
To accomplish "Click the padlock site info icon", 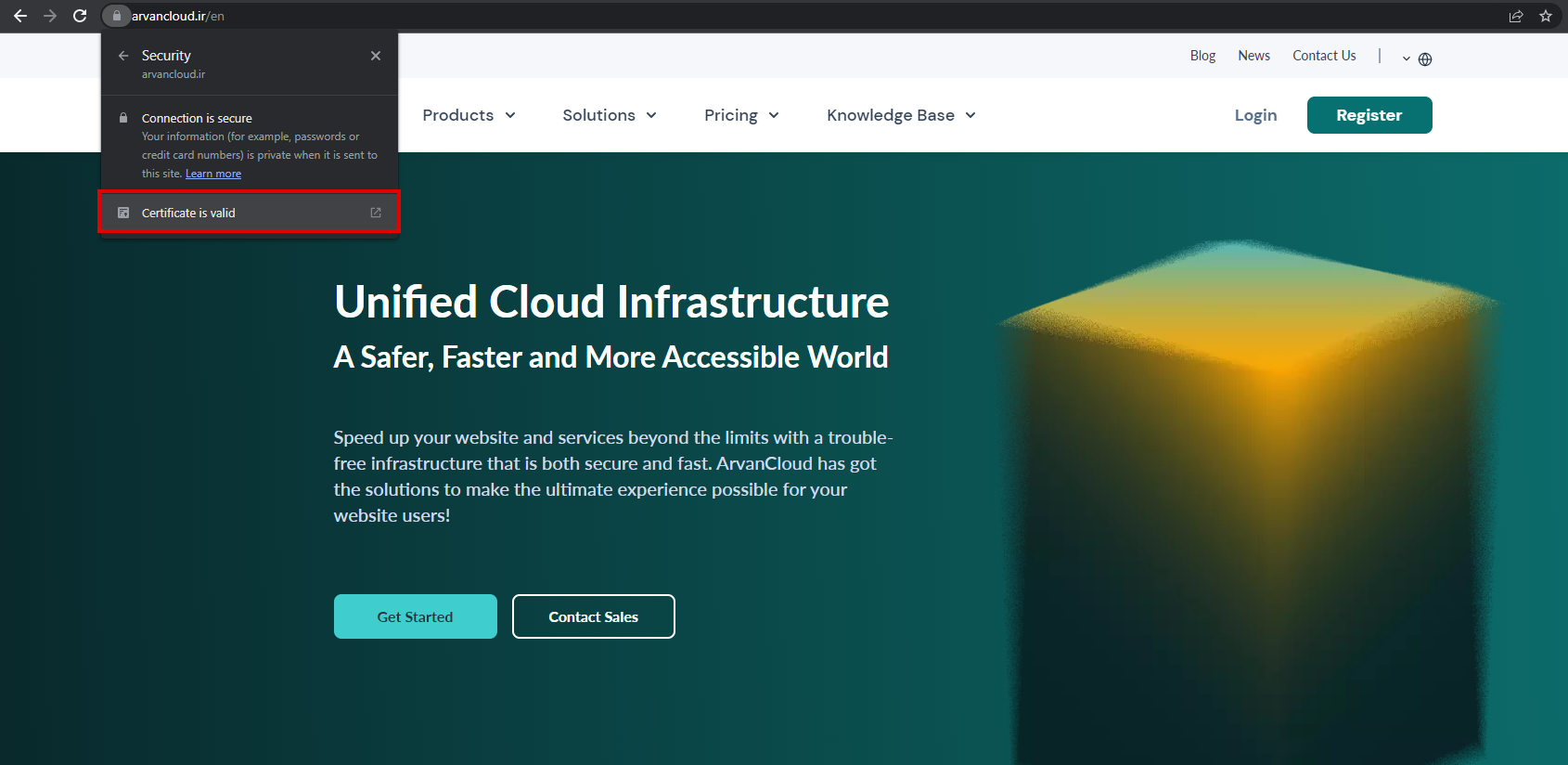I will (x=116, y=16).
